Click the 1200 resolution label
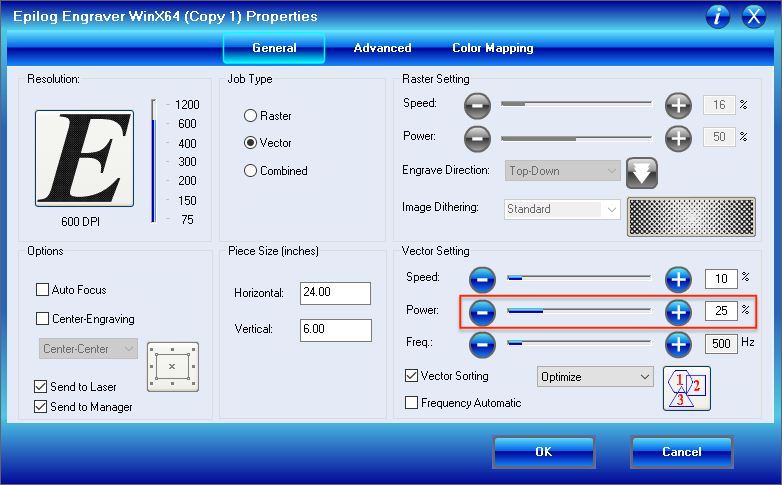The image size is (782, 485). 187,105
